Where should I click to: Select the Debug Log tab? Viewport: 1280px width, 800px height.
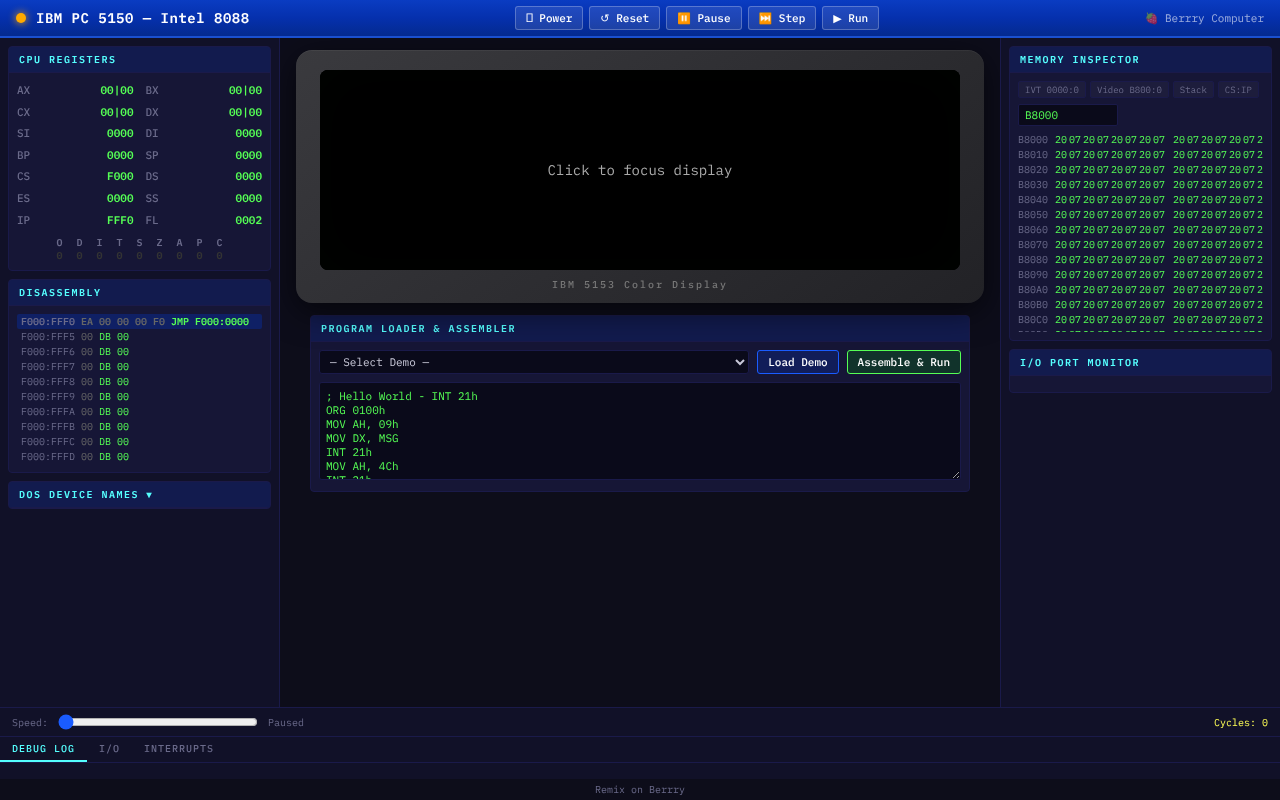click(x=43, y=749)
